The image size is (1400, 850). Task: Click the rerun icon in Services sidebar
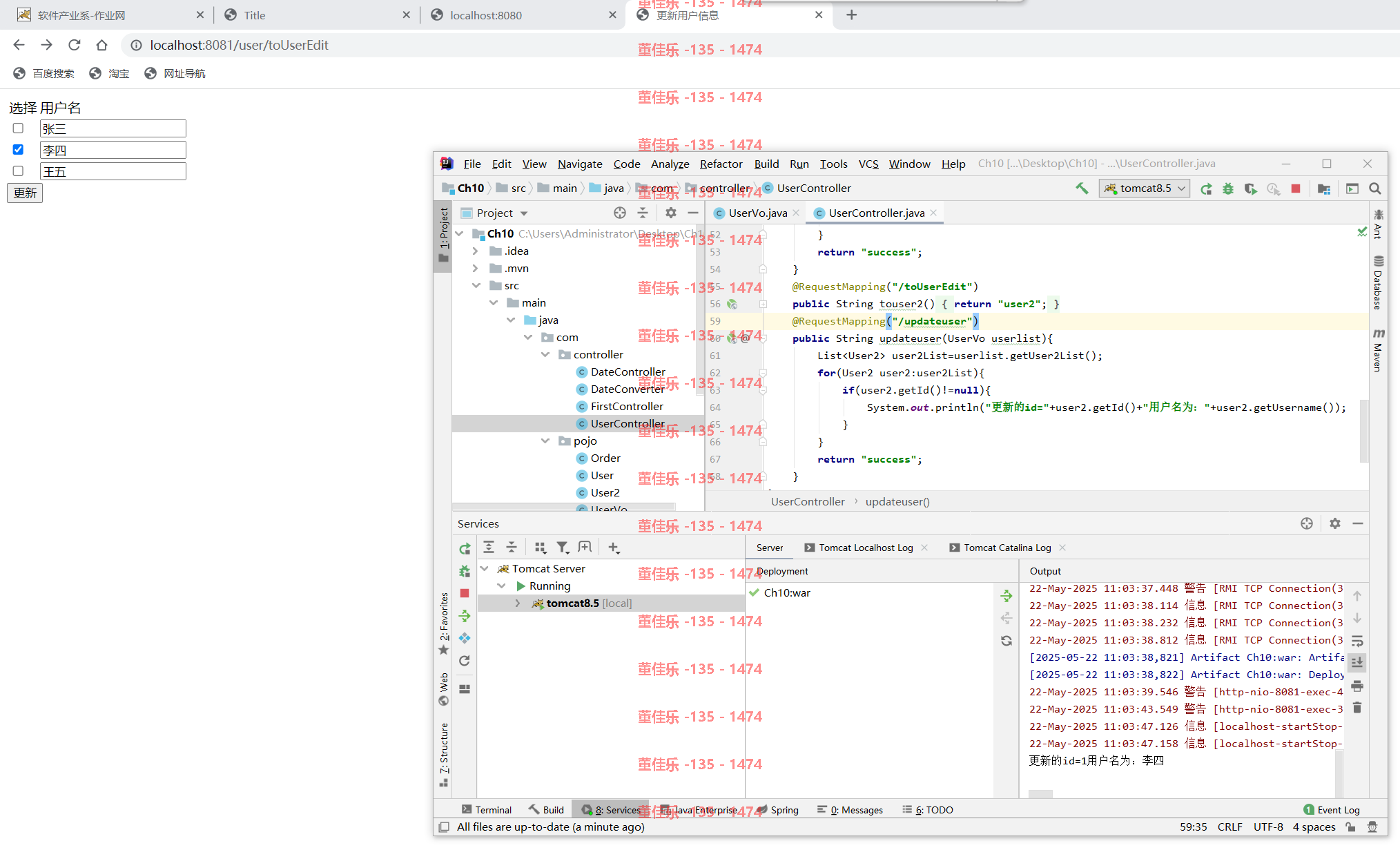[x=465, y=549]
